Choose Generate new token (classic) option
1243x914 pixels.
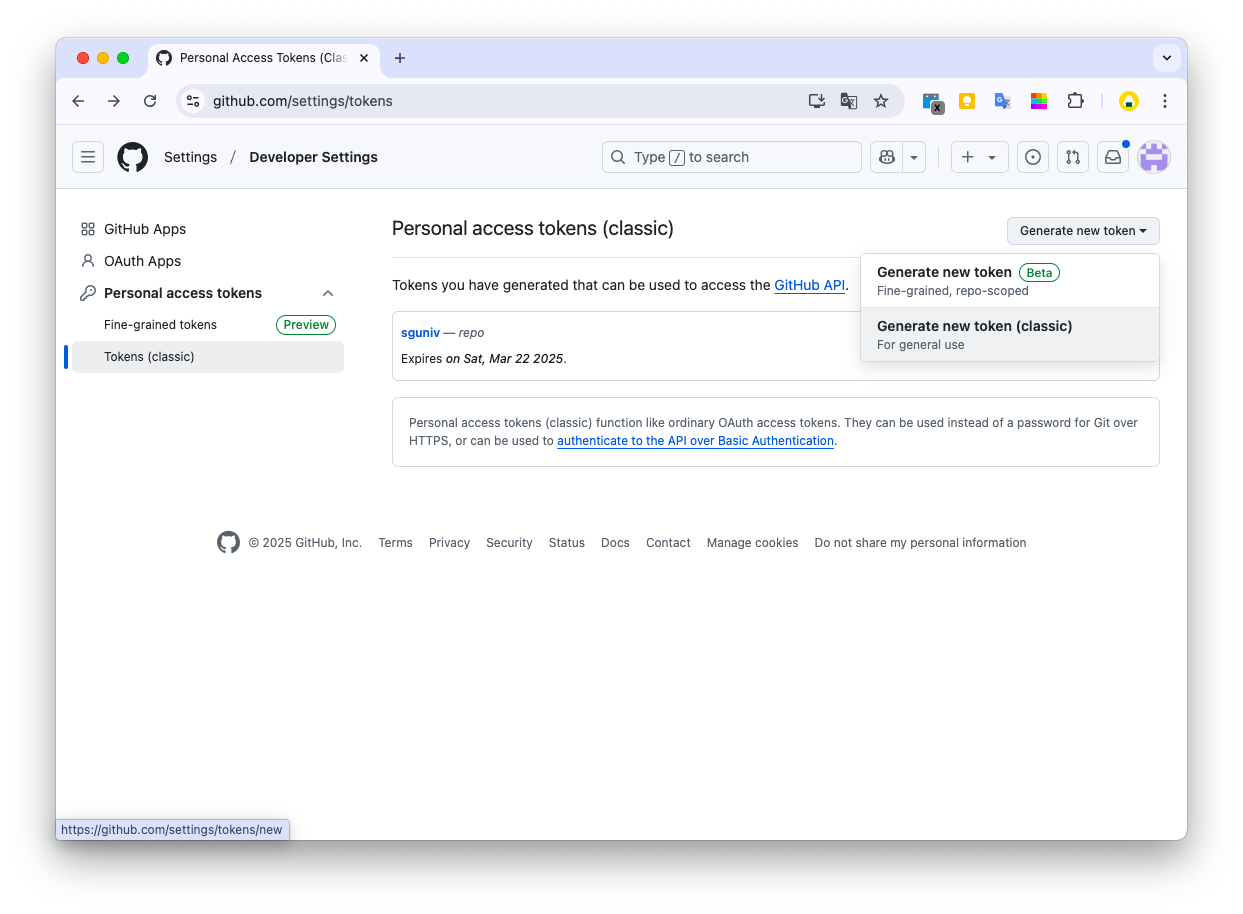pos(1010,334)
